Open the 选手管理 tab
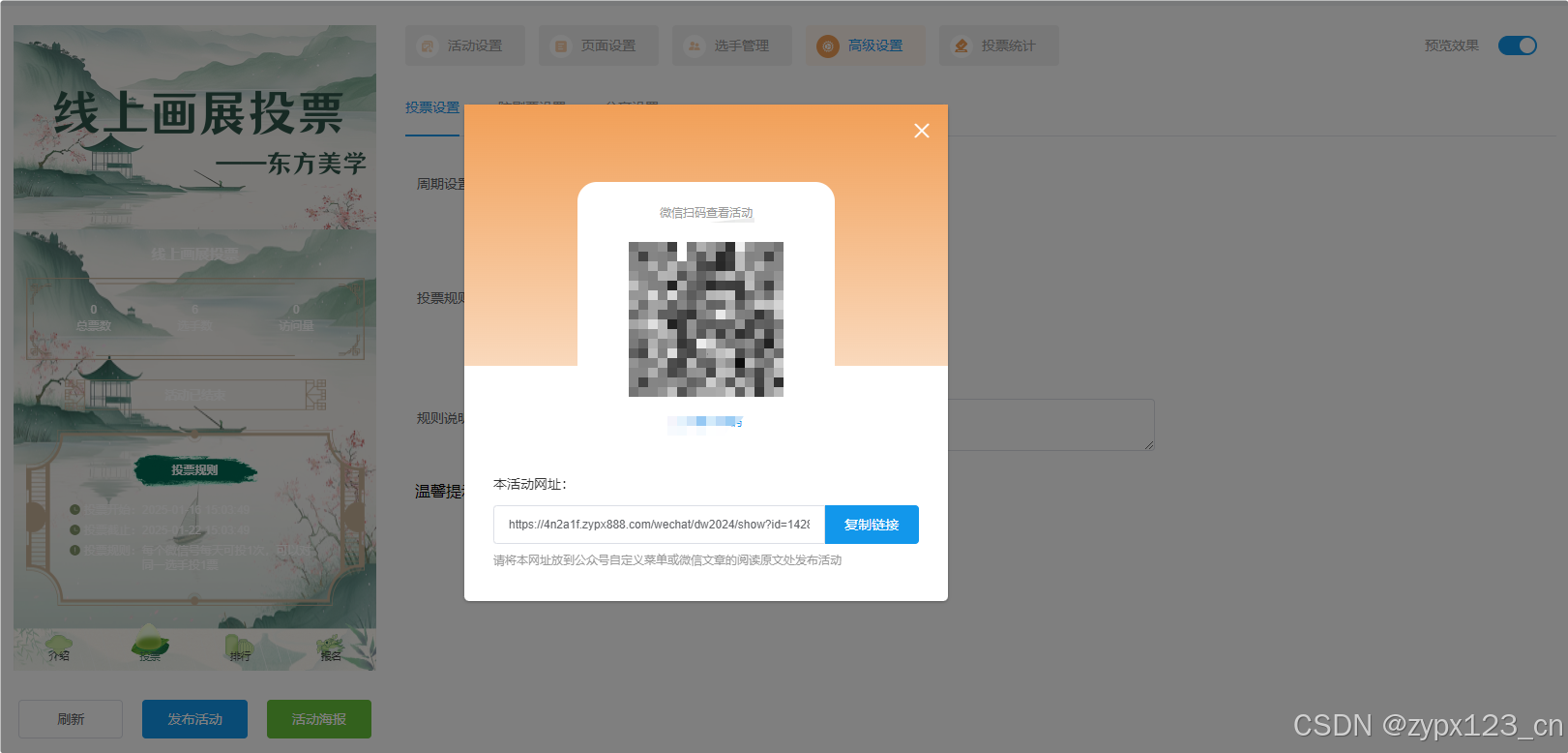 [731, 45]
